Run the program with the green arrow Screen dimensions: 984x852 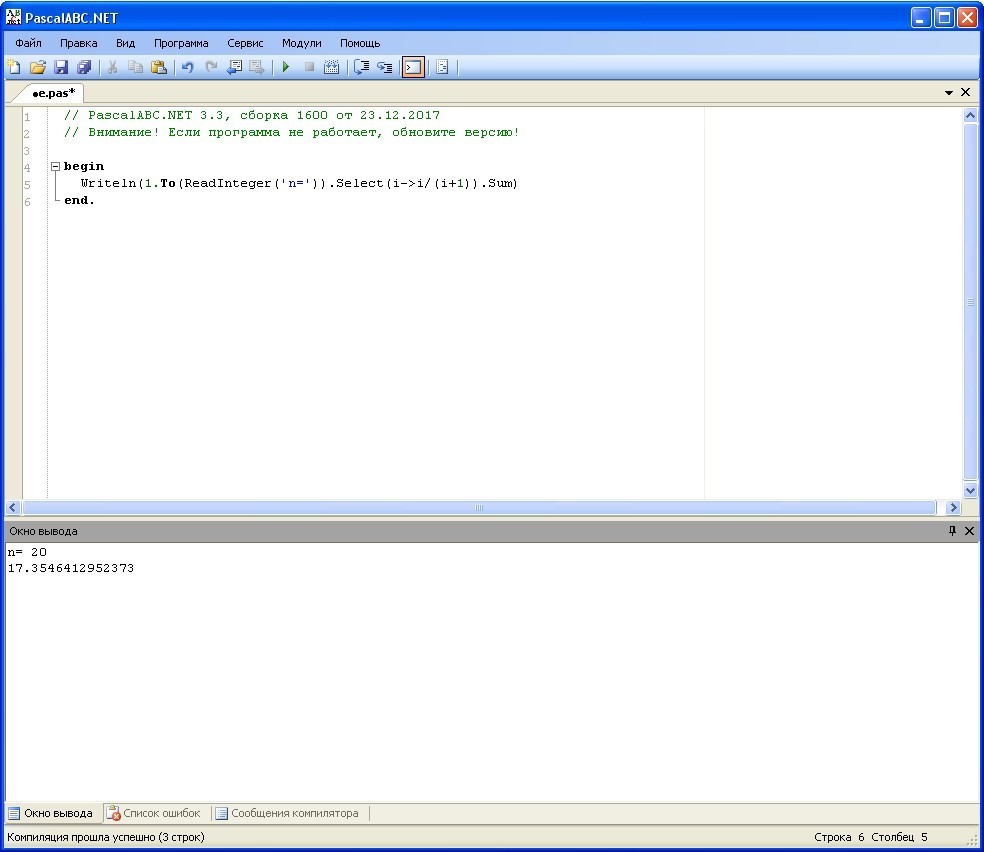(x=286, y=67)
